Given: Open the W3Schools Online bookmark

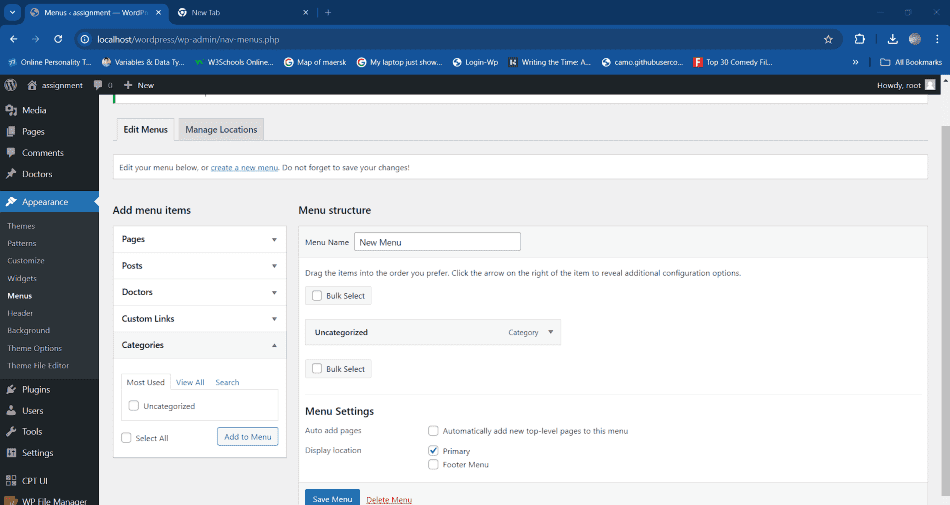Looking at the screenshot, I should tap(234, 62).
